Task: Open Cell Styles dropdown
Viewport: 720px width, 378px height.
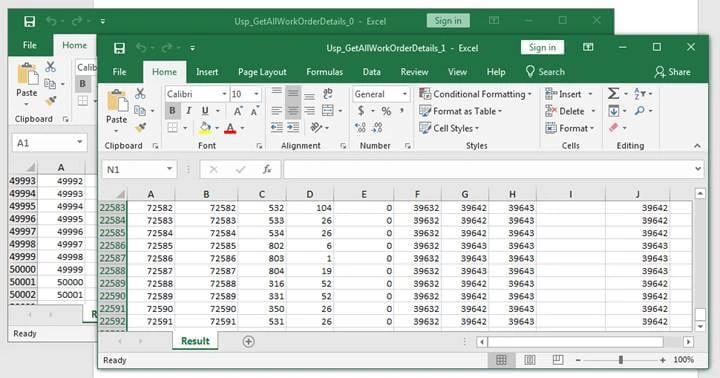Action: pyautogui.click(x=449, y=128)
